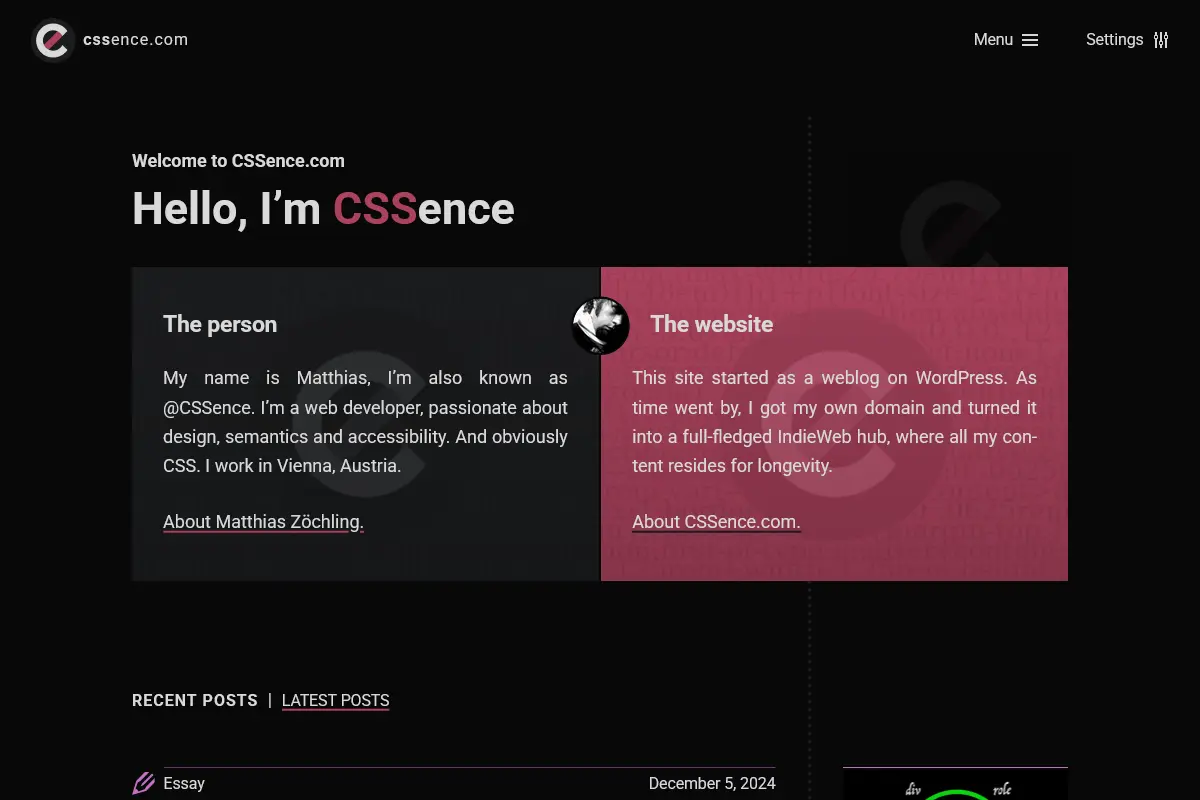This screenshot has height=800, width=1200.
Task: Open the Menu navigation
Action: point(1006,40)
